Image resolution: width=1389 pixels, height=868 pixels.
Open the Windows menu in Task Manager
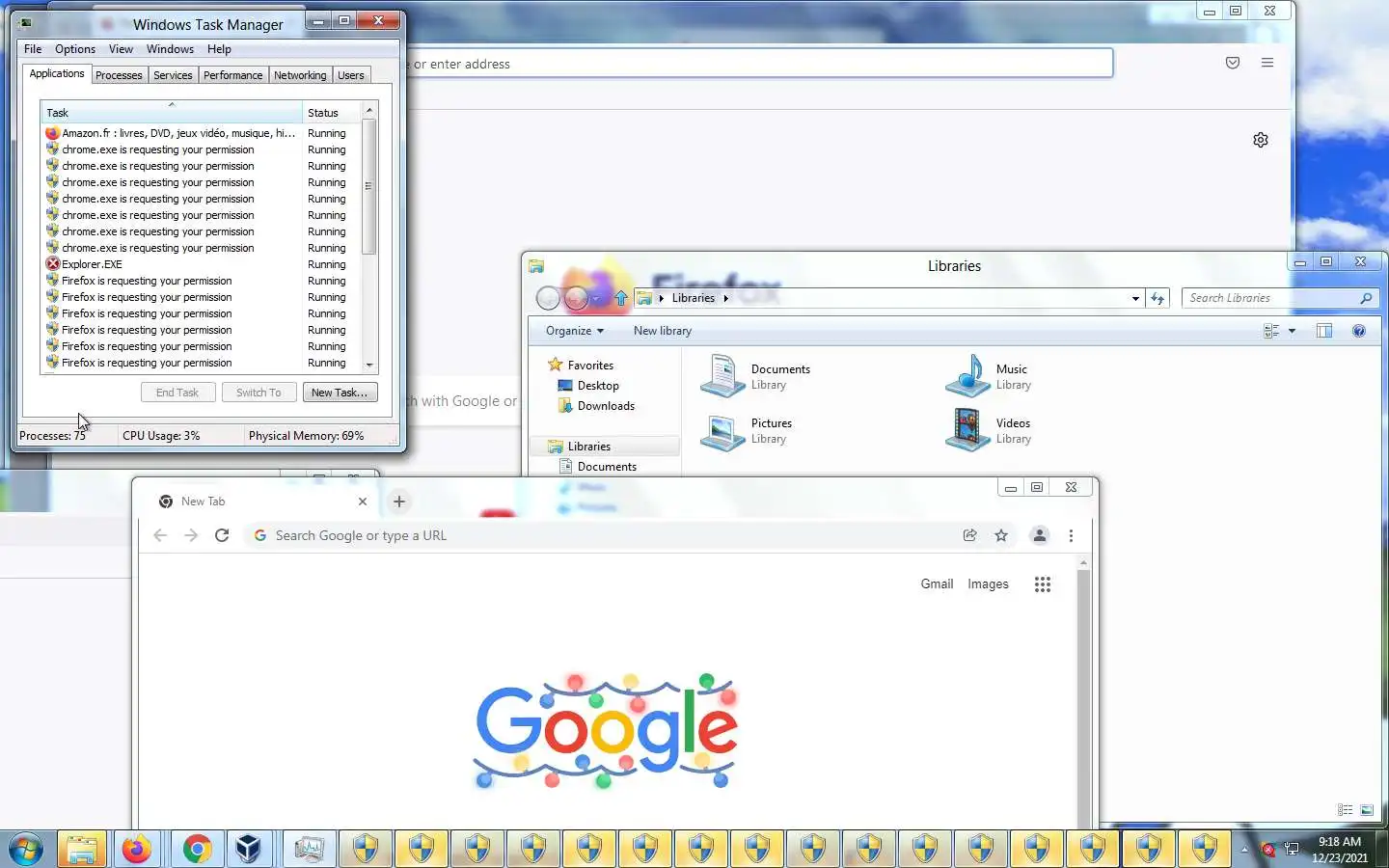[x=170, y=49]
